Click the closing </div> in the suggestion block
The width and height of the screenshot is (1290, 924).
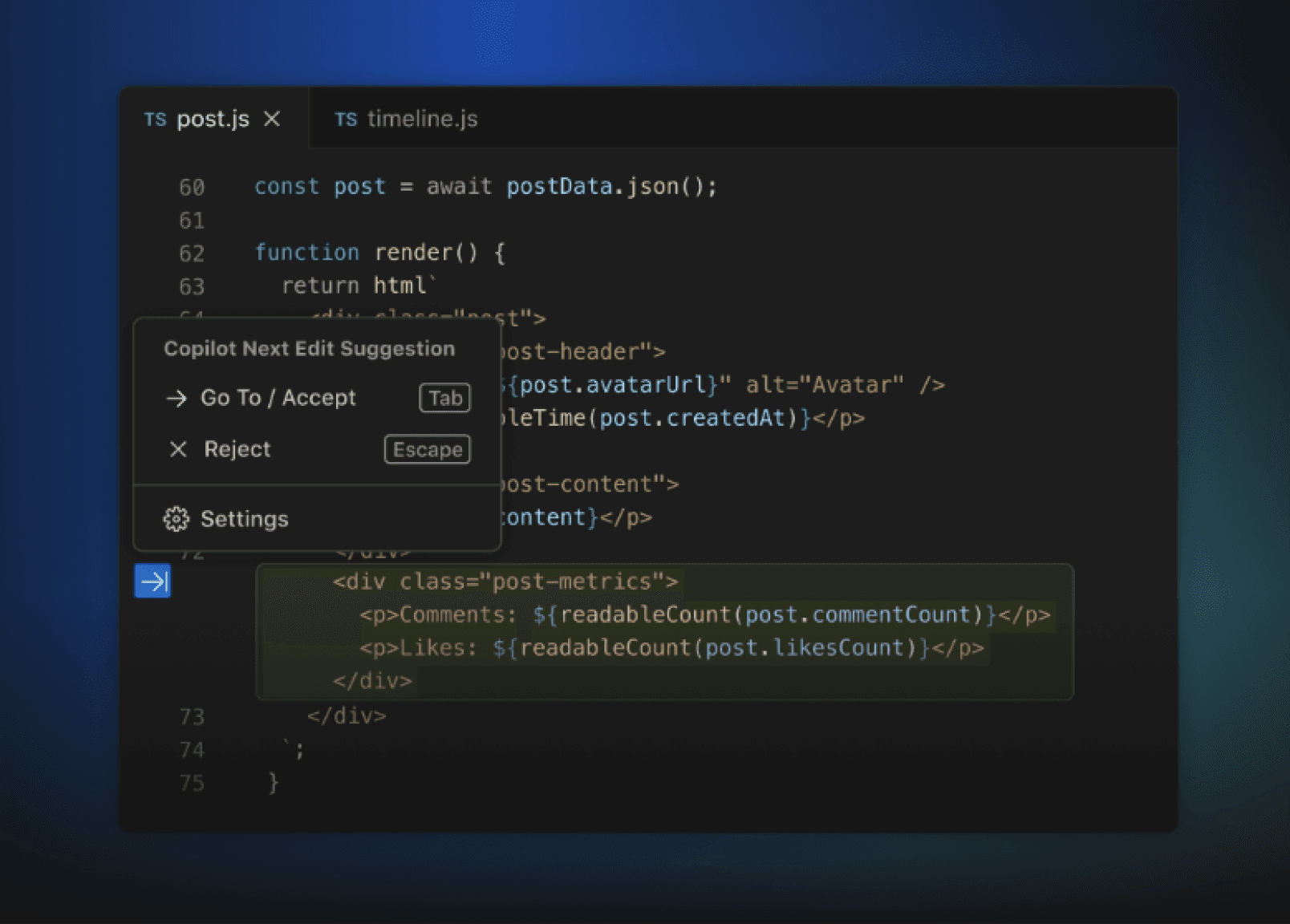pyautogui.click(x=372, y=681)
